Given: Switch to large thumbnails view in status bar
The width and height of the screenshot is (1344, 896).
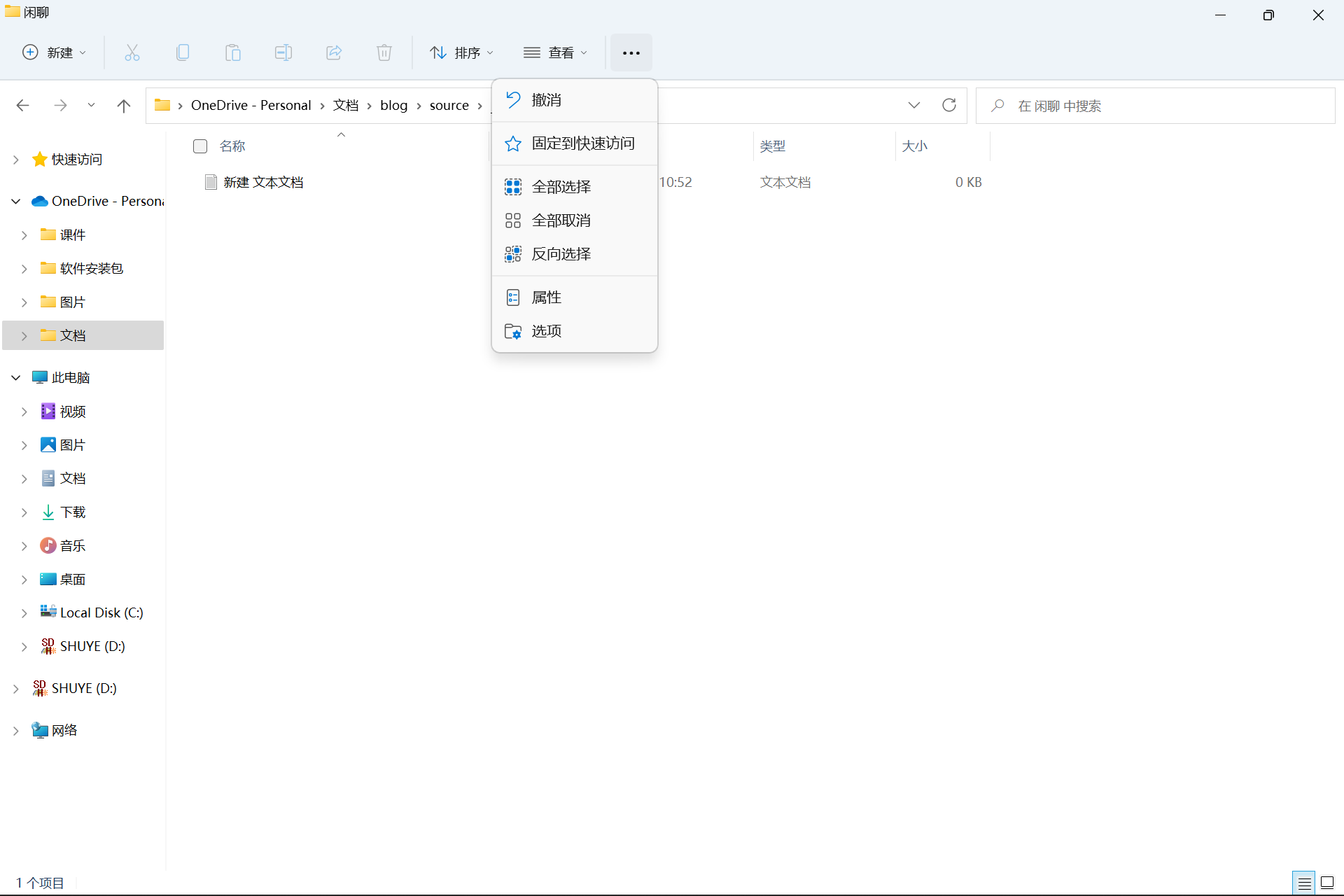Looking at the screenshot, I should [x=1327, y=883].
